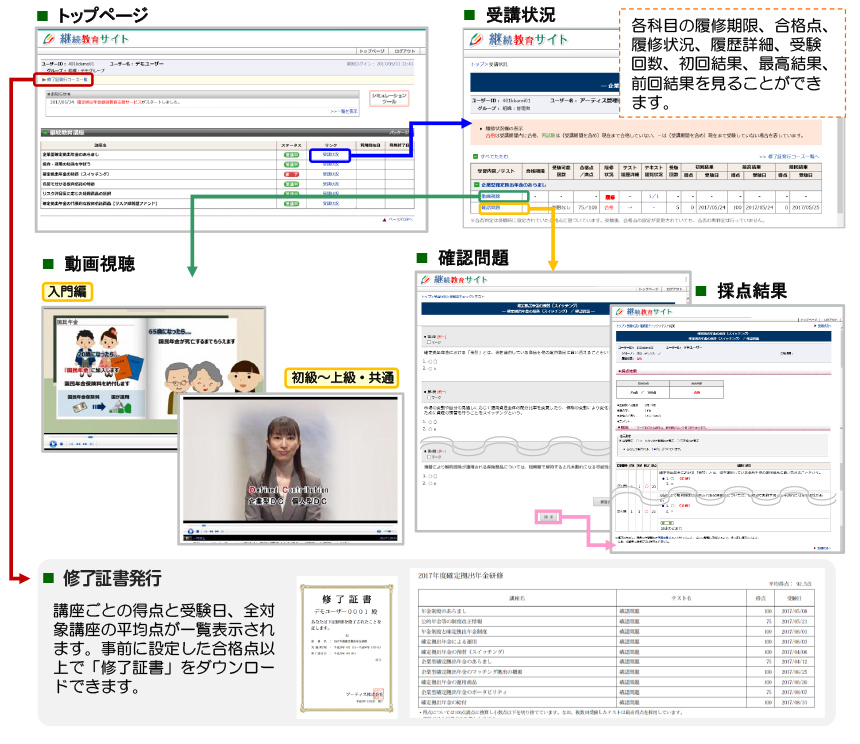Click the 一覧を見る link in the notice box
Screen dimensions: 860x744
(344, 111)
